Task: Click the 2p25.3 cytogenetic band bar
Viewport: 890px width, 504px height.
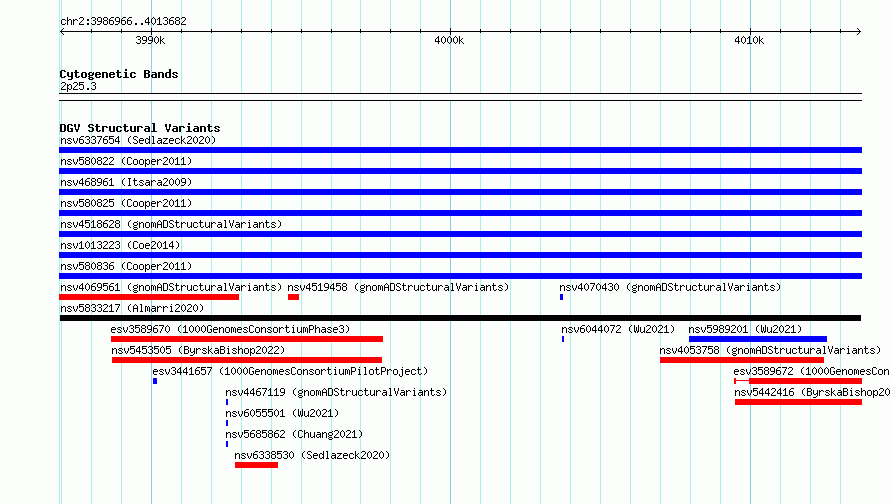Action: click(x=460, y=97)
